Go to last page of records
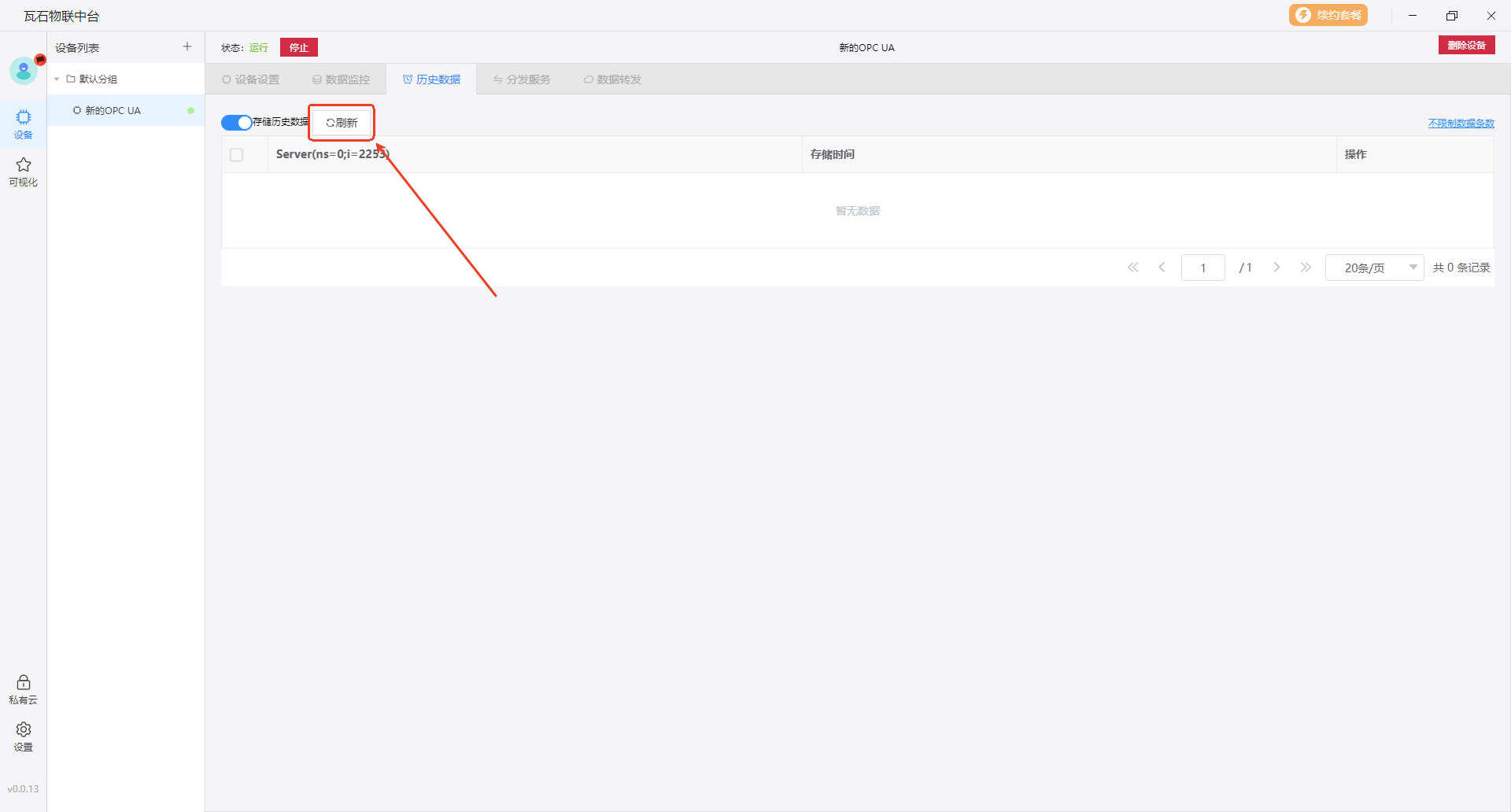 click(x=1306, y=268)
